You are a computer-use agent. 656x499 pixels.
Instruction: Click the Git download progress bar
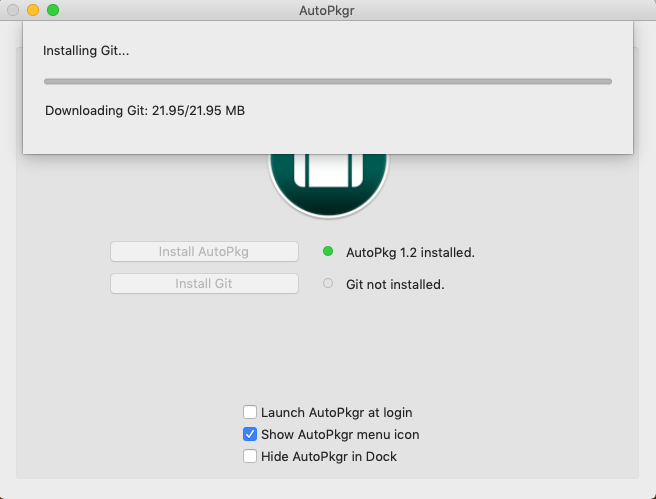328,81
